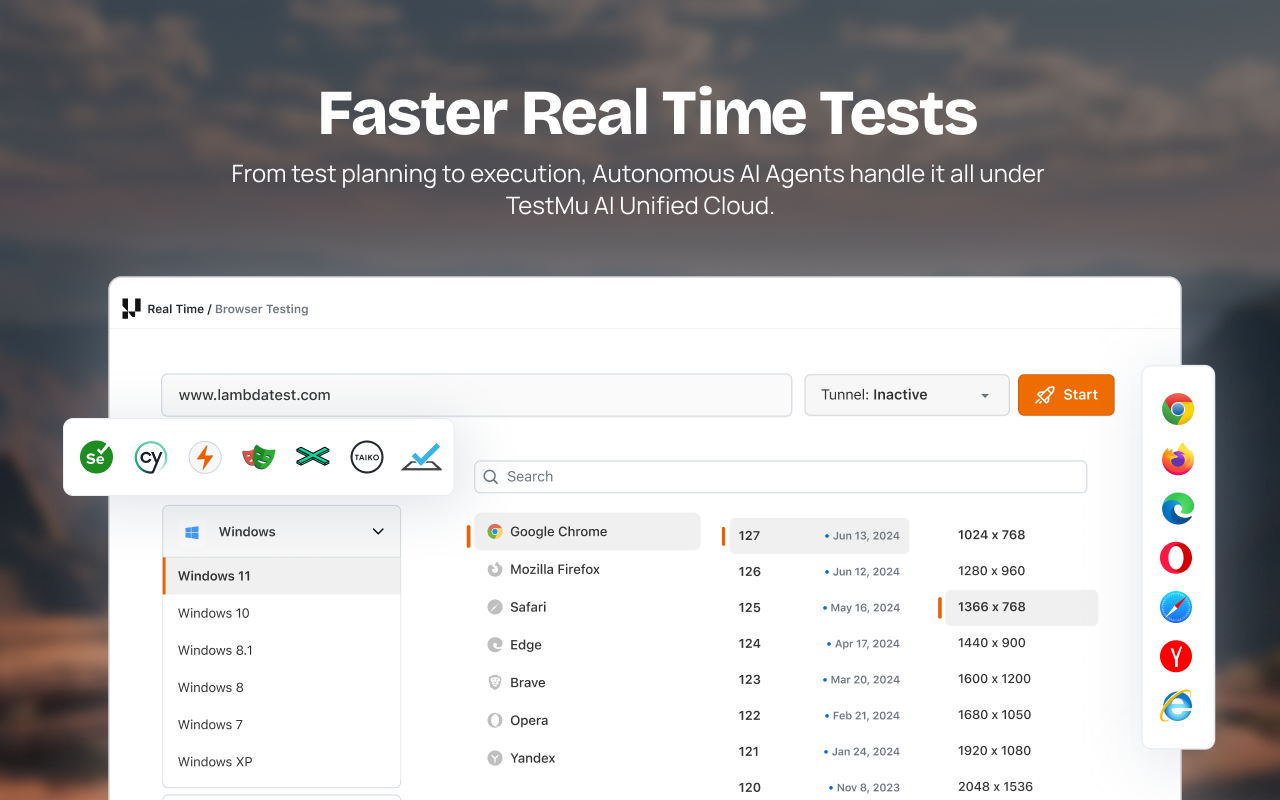The width and height of the screenshot is (1280, 800).
Task: Open the Browser Testing breadcrumb
Action: coord(262,309)
